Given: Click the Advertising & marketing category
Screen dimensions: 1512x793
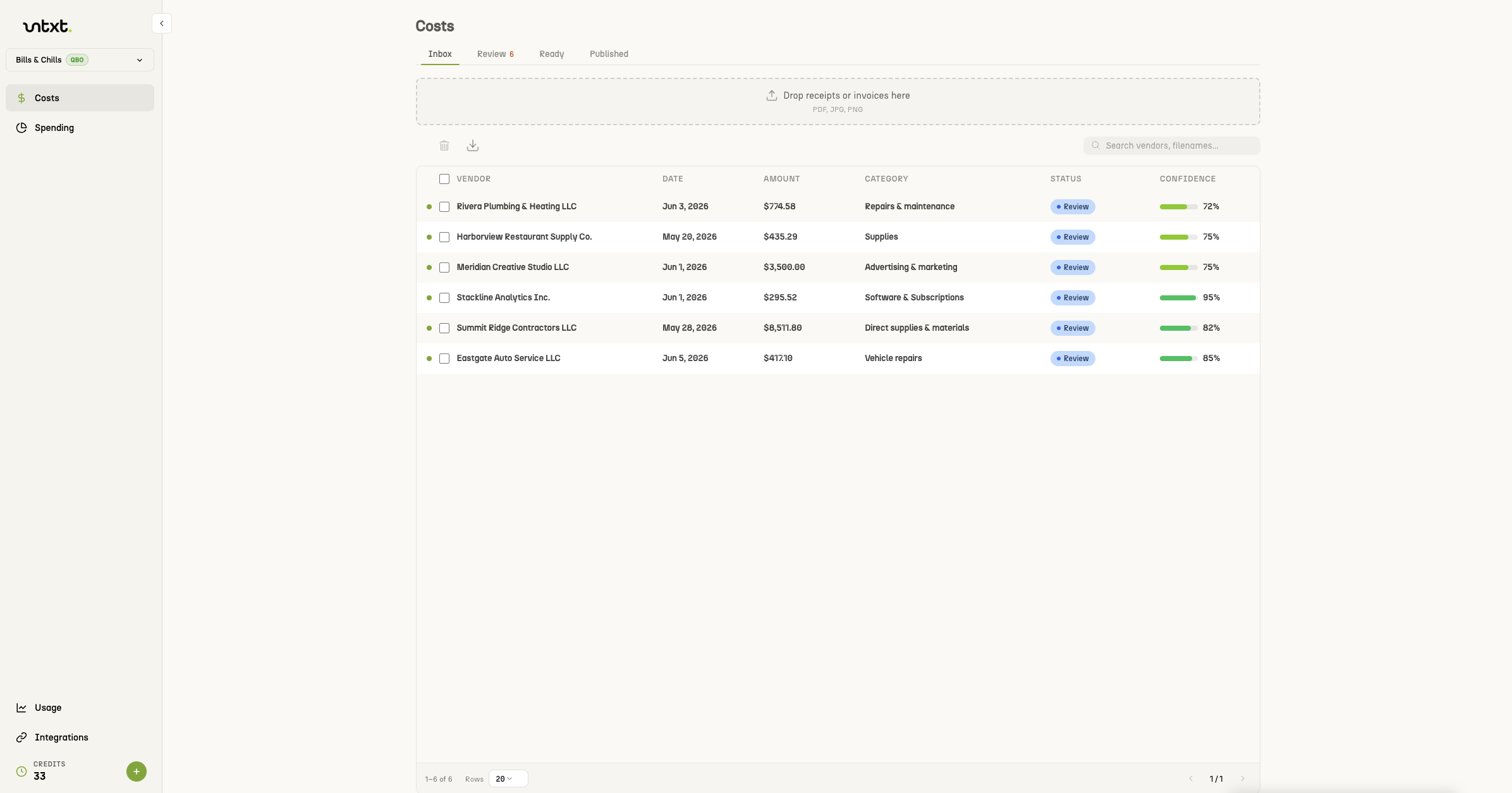Looking at the screenshot, I should tap(911, 267).
